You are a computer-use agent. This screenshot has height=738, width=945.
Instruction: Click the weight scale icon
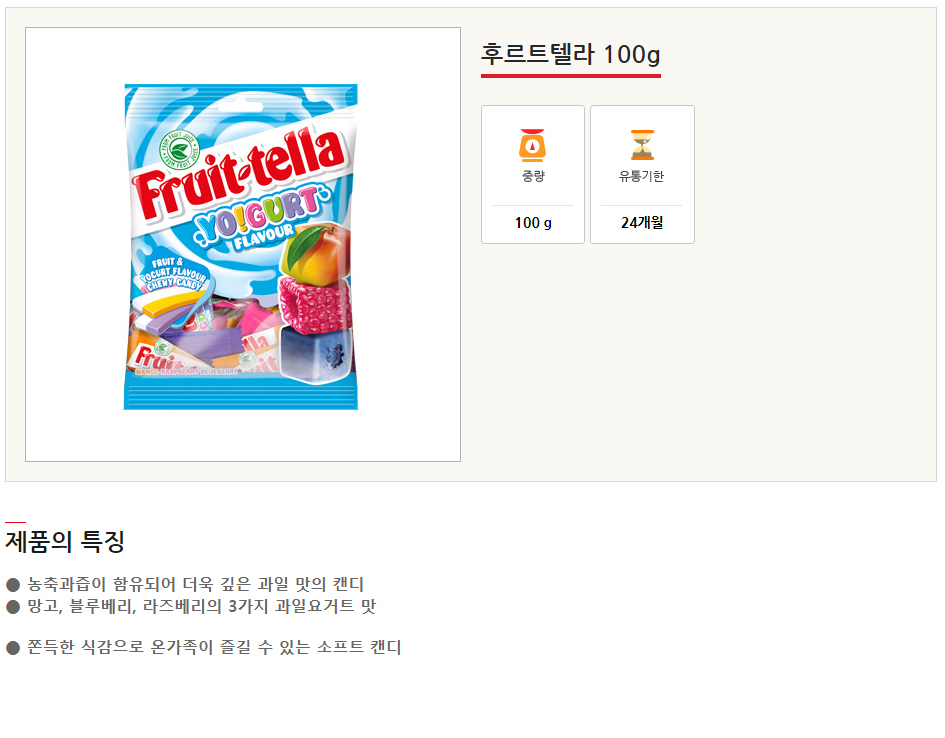532,145
